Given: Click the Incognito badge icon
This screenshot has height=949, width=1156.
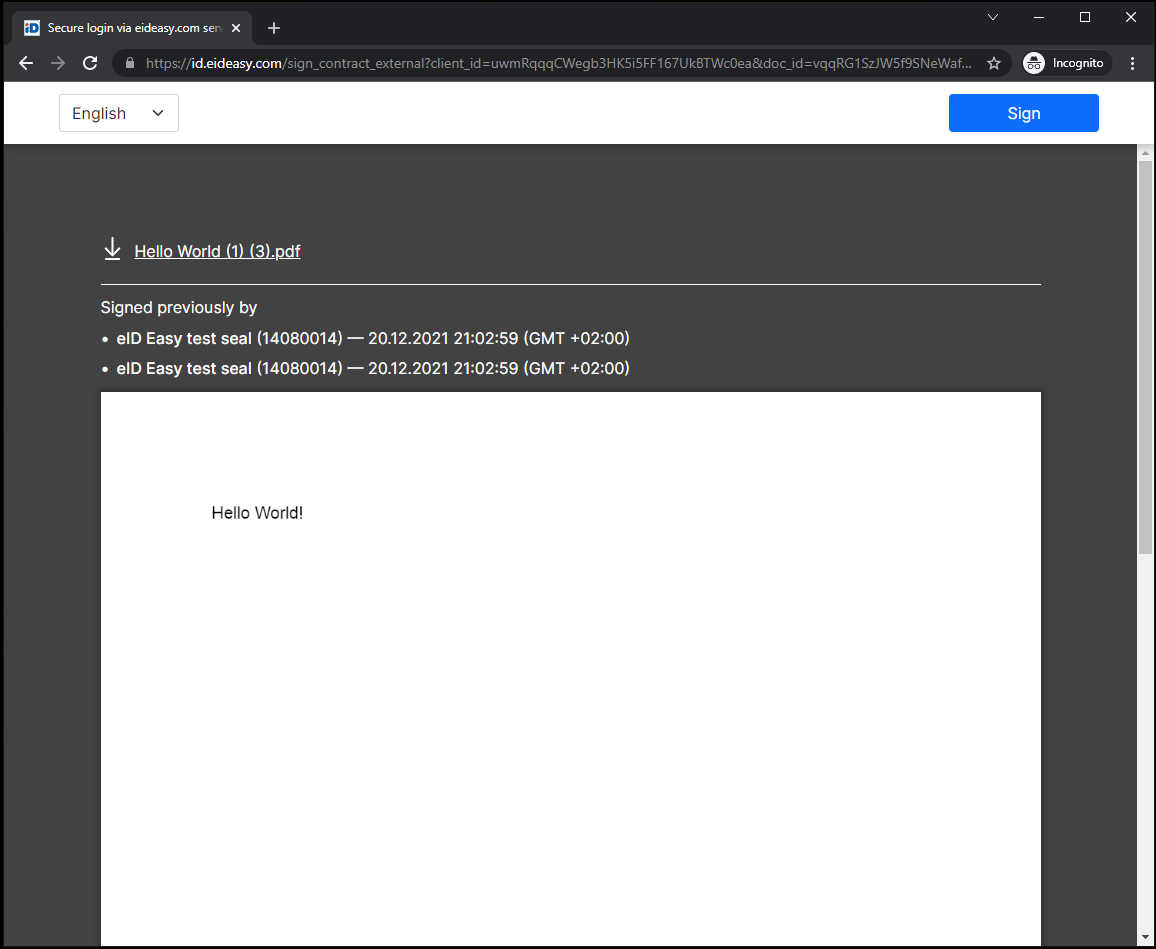Looking at the screenshot, I should (1034, 62).
